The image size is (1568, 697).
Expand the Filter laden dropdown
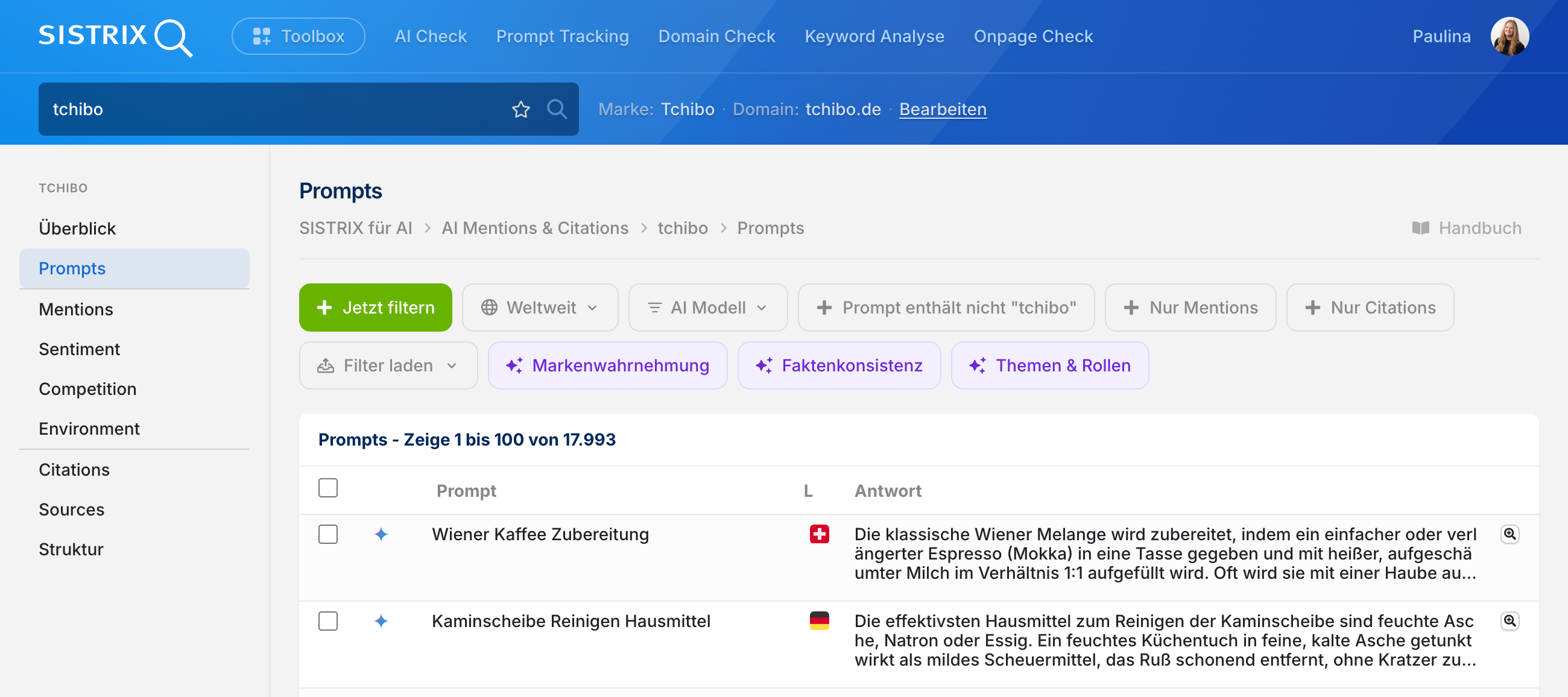388,365
